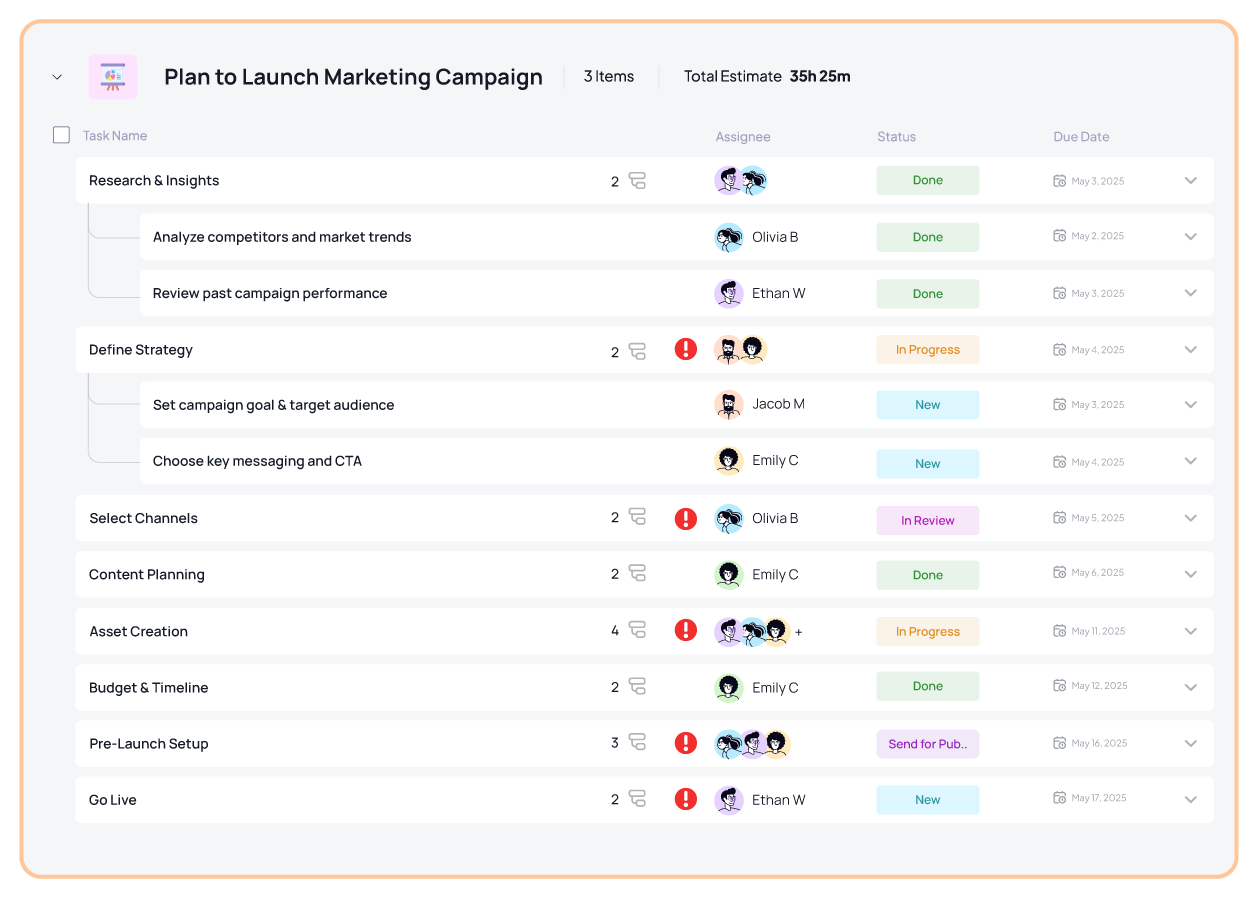This screenshot has width=1258, height=898.
Task: Click the May 4, 2025 date on Choose key messaging
Action: pos(1098,462)
